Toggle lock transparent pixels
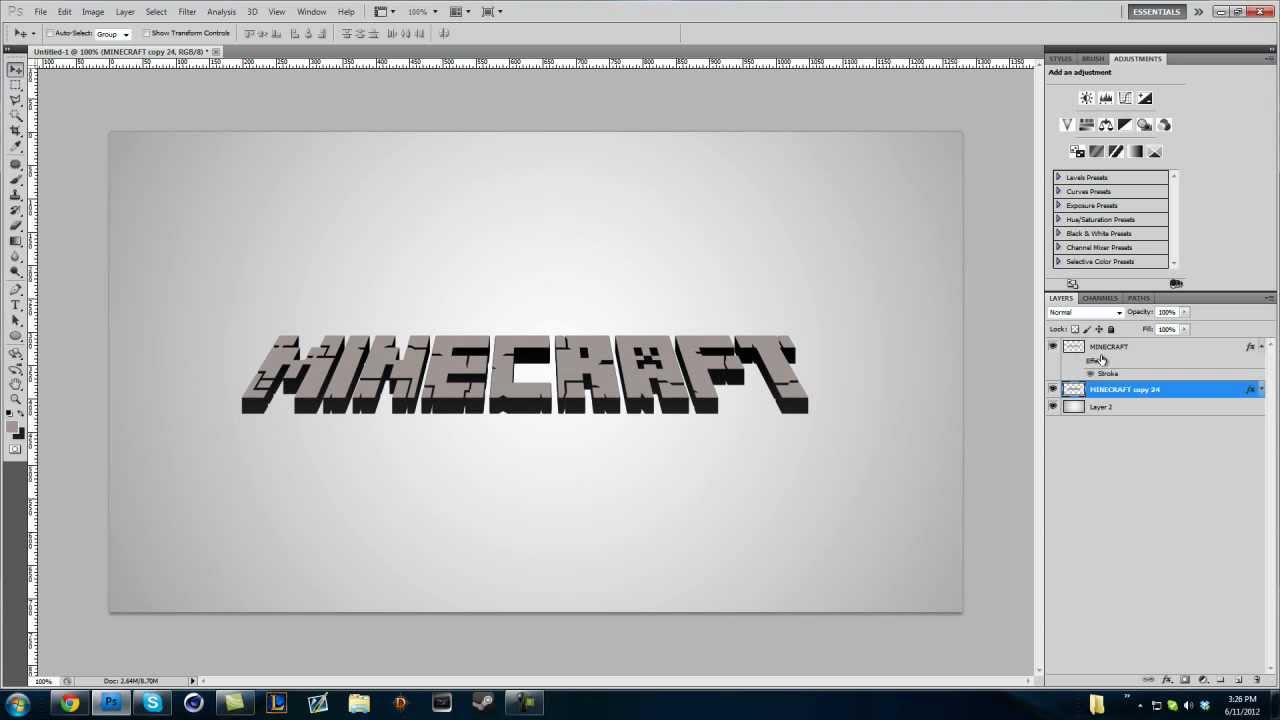 click(x=1075, y=329)
